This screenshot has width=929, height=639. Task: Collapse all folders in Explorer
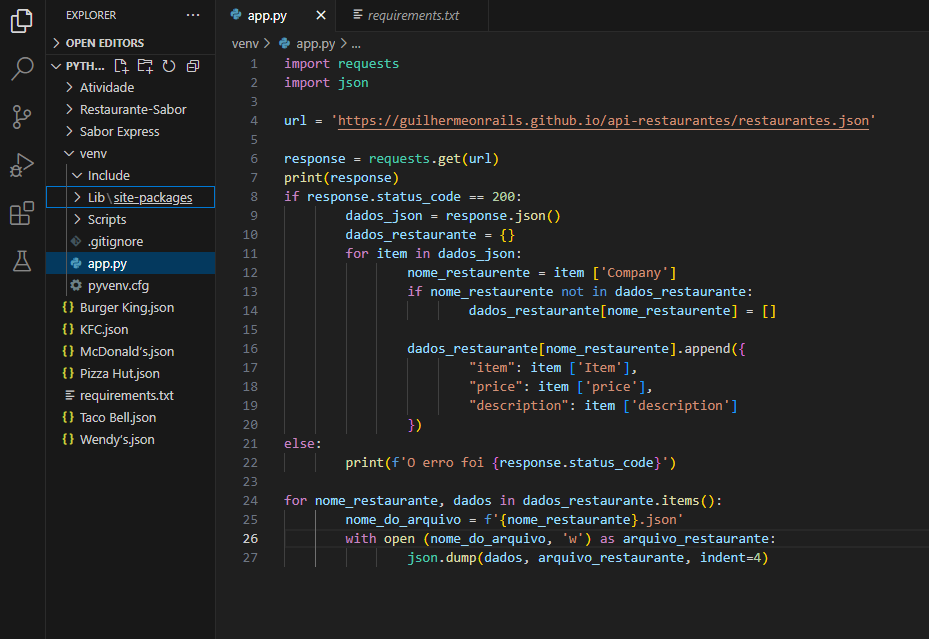[193, 66]
